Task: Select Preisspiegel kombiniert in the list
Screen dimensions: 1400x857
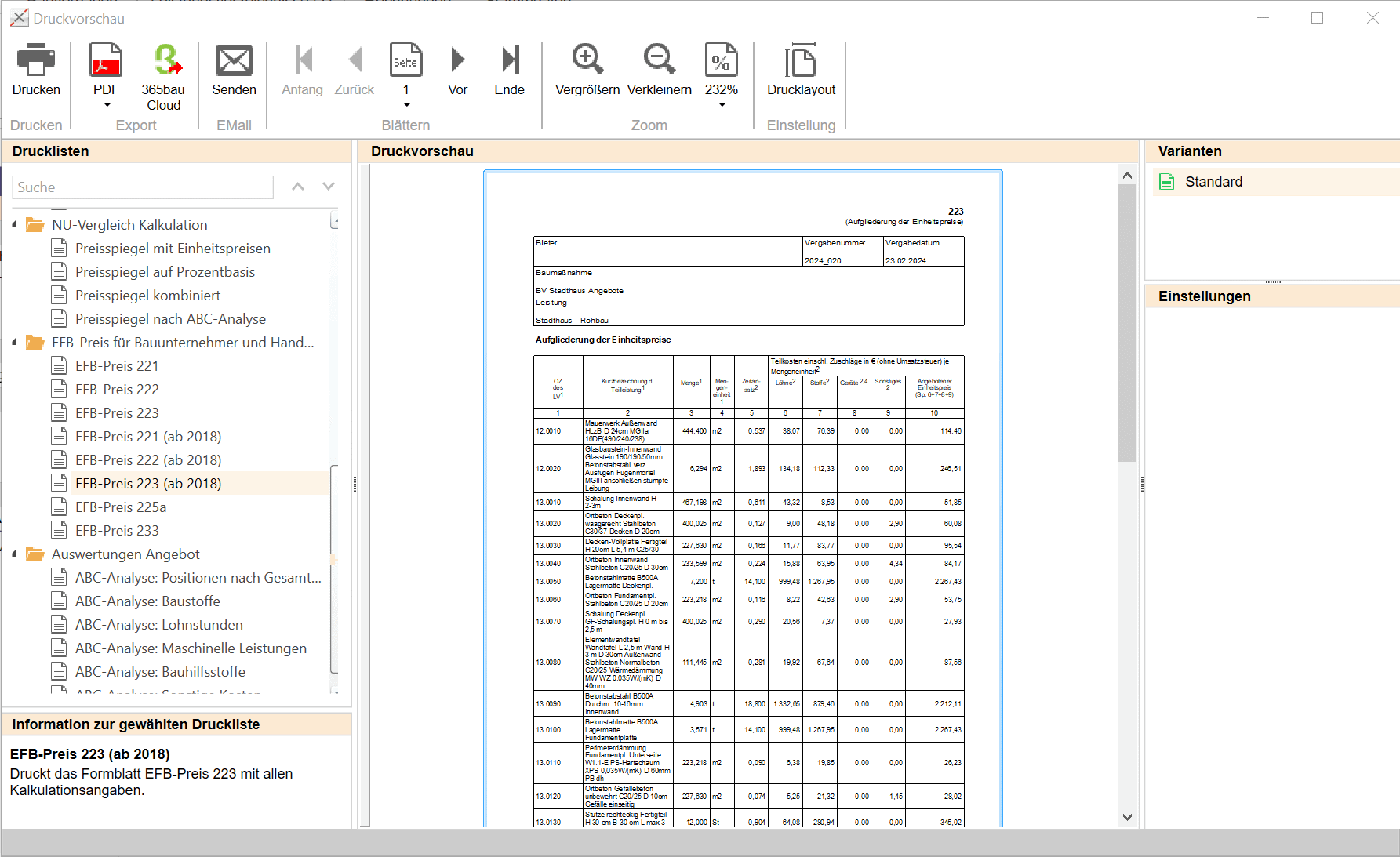Action: click(x=147, y=296)
